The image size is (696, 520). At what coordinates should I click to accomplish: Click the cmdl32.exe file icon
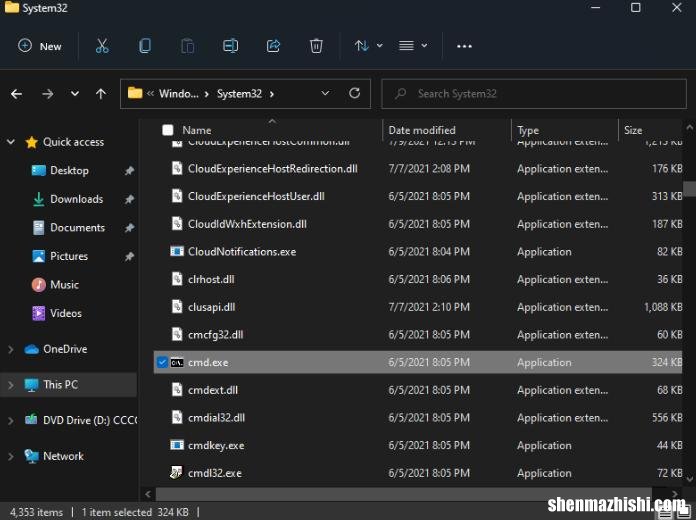point(176,472)
